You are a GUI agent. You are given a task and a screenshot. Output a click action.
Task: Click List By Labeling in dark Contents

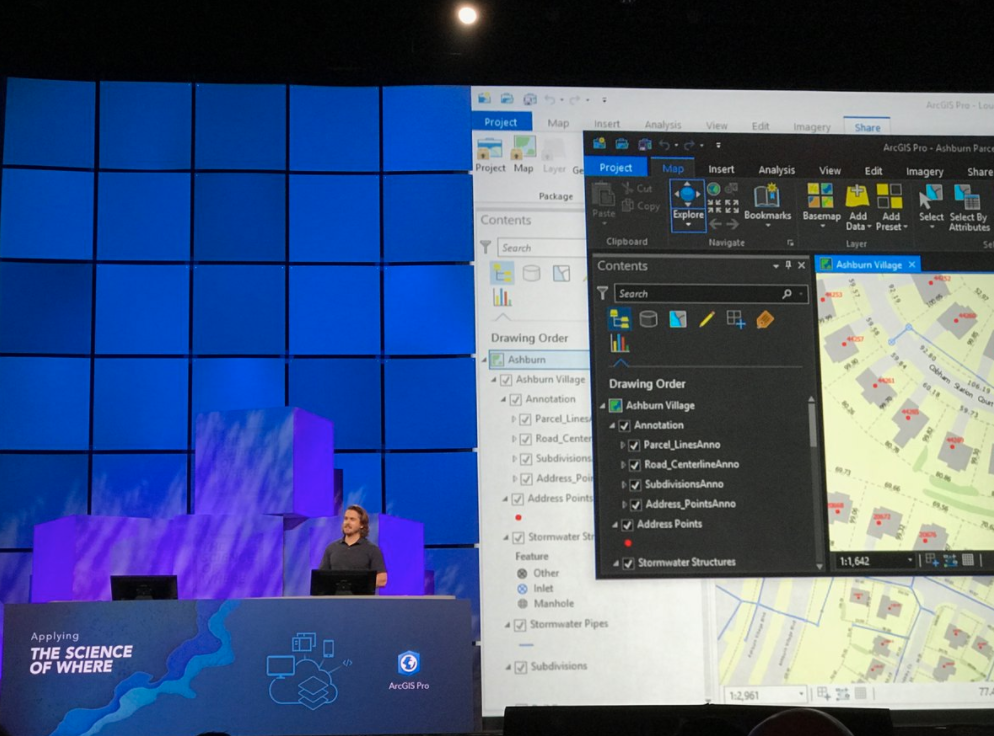765,319
